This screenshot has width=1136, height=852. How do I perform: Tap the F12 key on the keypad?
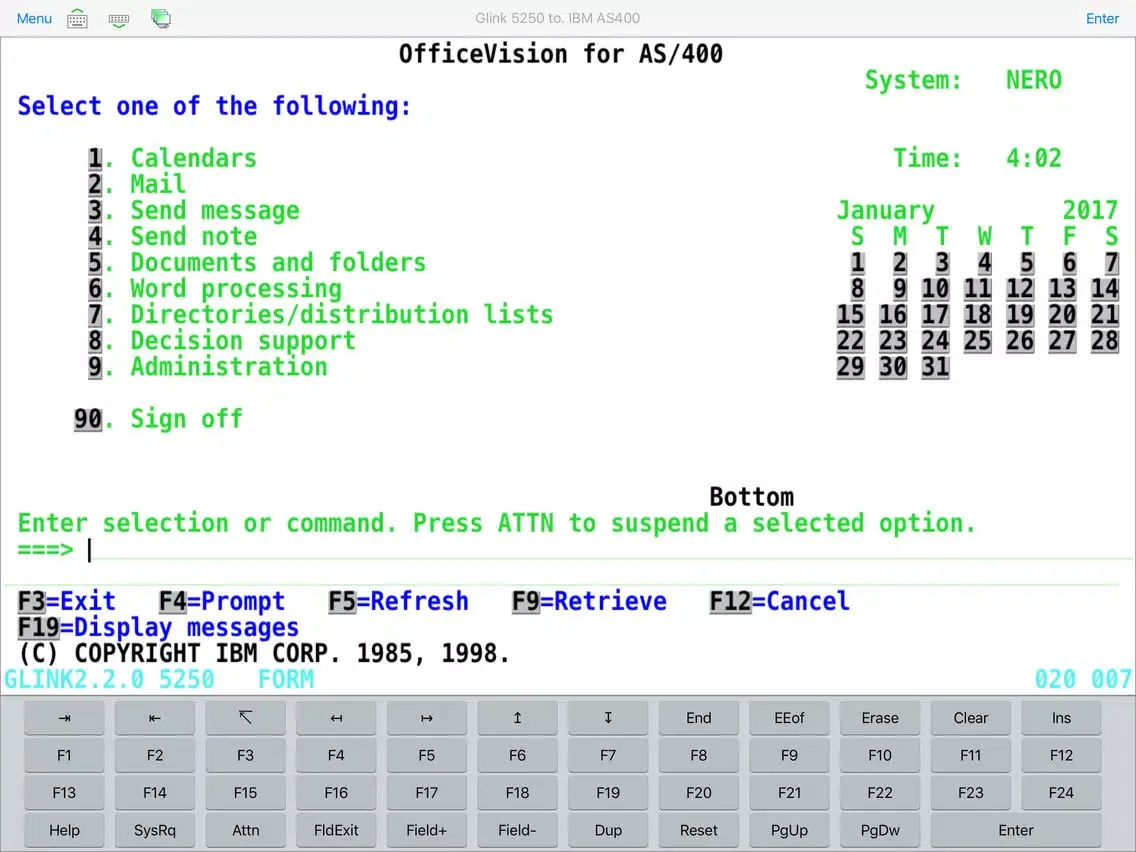coord(1061,756)
